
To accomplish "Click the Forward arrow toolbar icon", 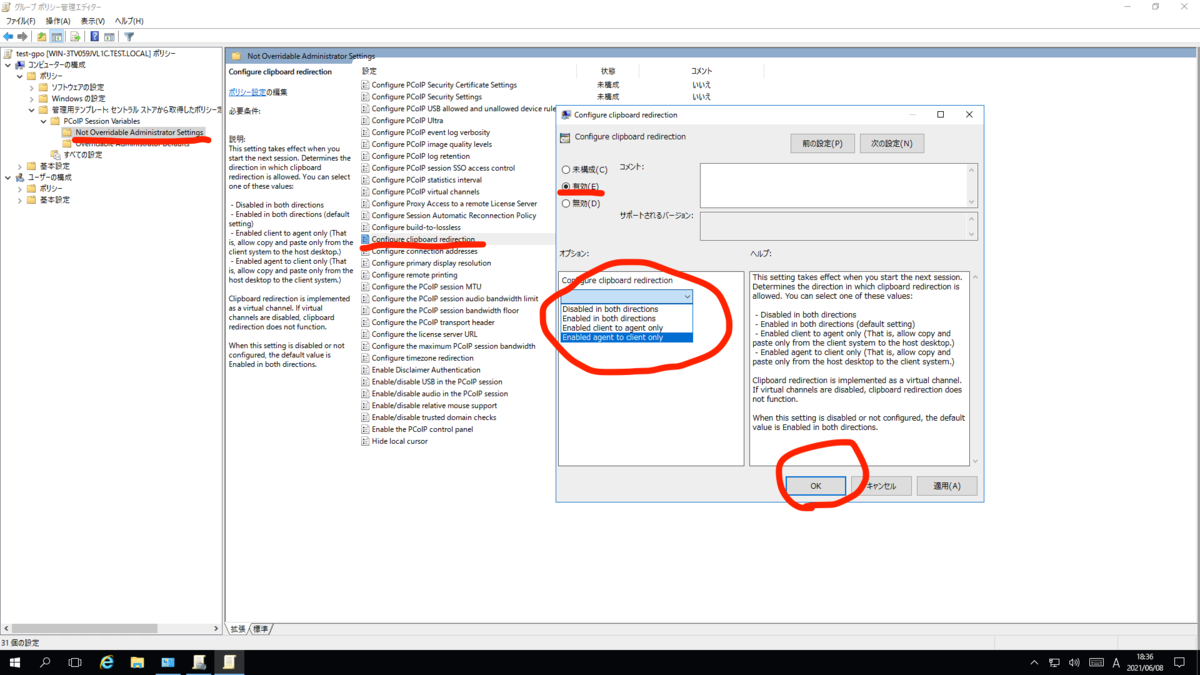I will pyautogui.click(x=23, y=37).
